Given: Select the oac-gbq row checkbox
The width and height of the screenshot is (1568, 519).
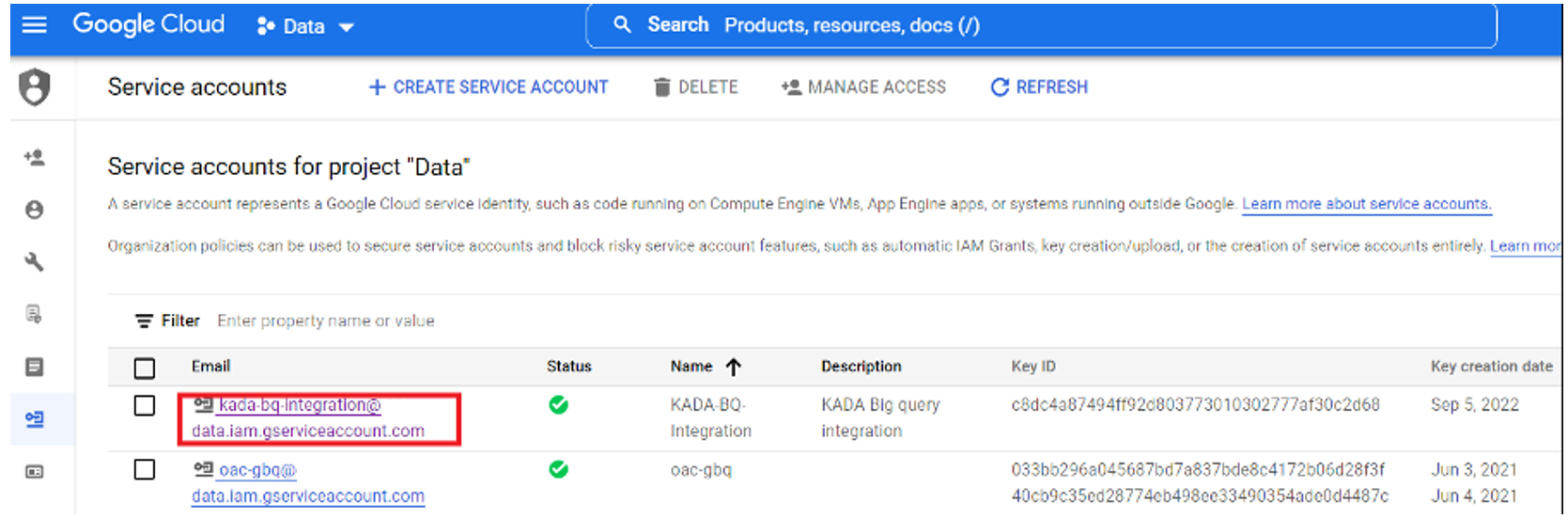Looking at the screenshot, I should tap(145, 469).
